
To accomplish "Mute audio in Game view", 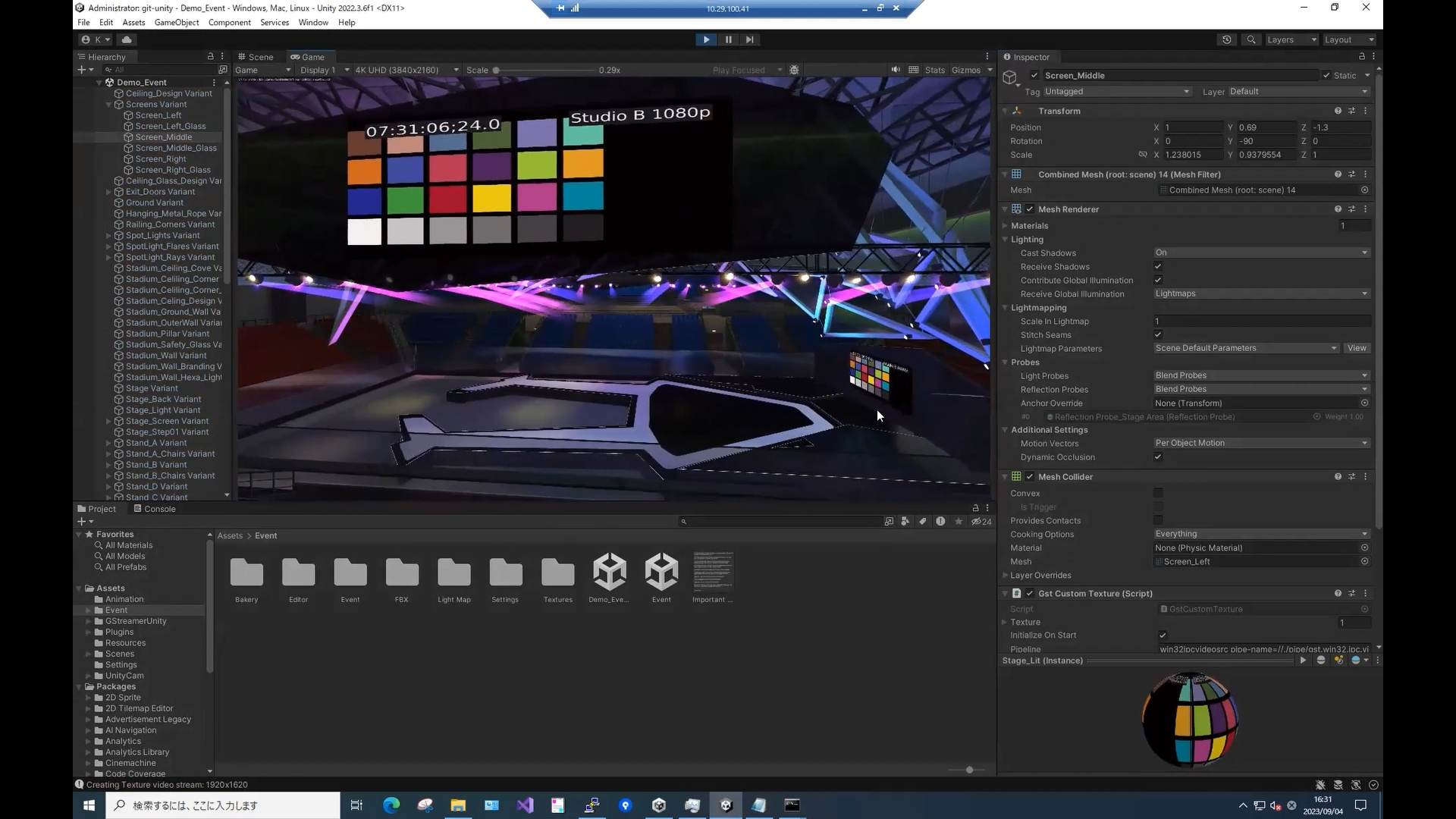I will 896,70.
